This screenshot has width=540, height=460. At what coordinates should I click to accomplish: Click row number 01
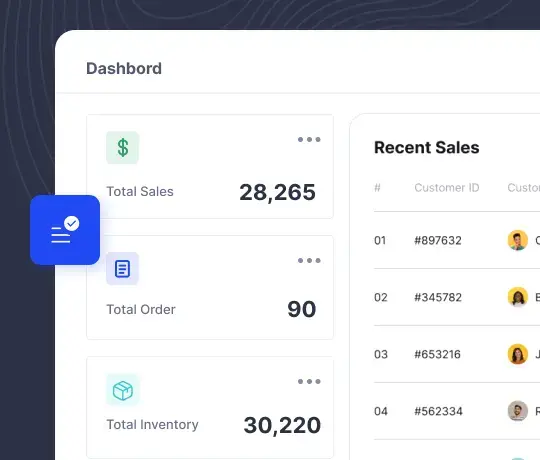[380, 240]
